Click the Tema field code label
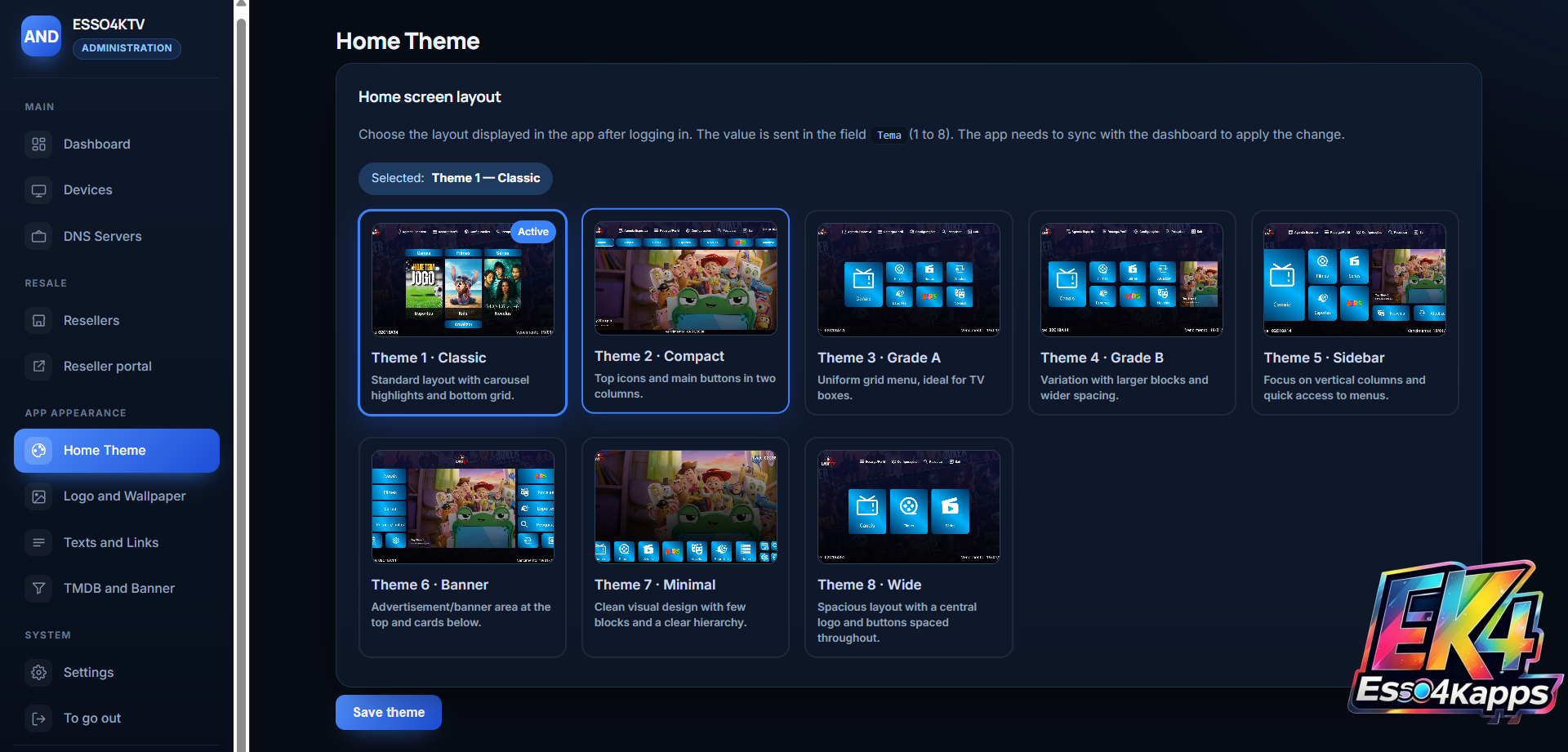Viewport: 1568px width, 752px height. click(x=889, y=136)
